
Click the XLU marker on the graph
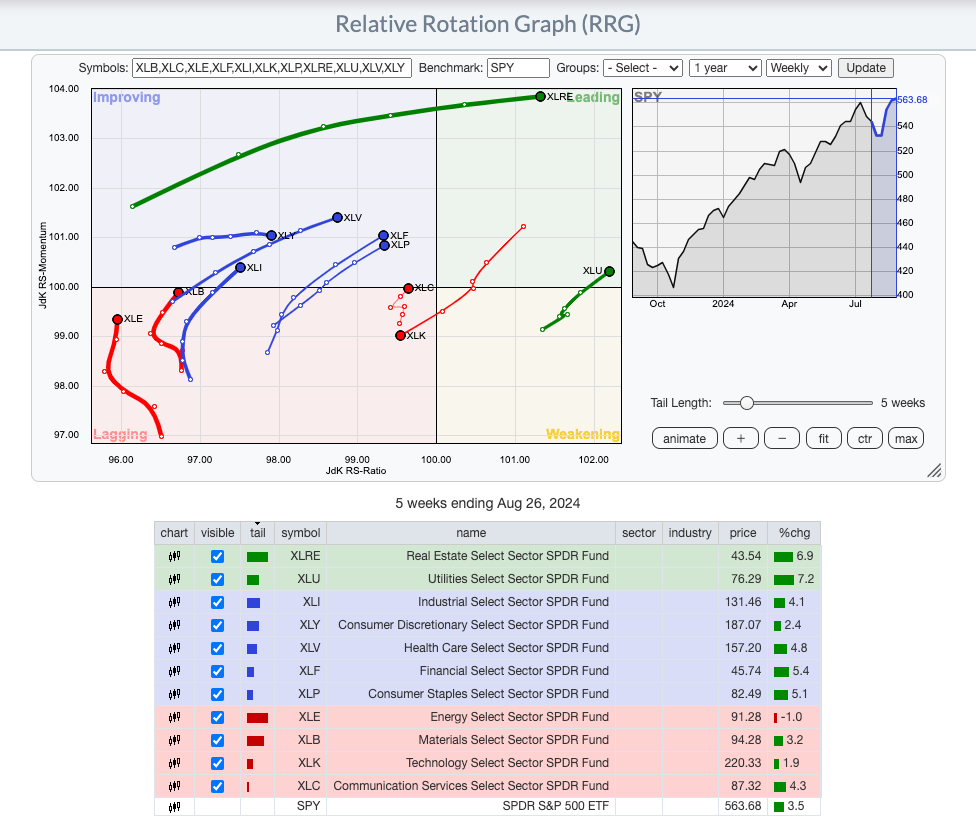coord(609,271)
